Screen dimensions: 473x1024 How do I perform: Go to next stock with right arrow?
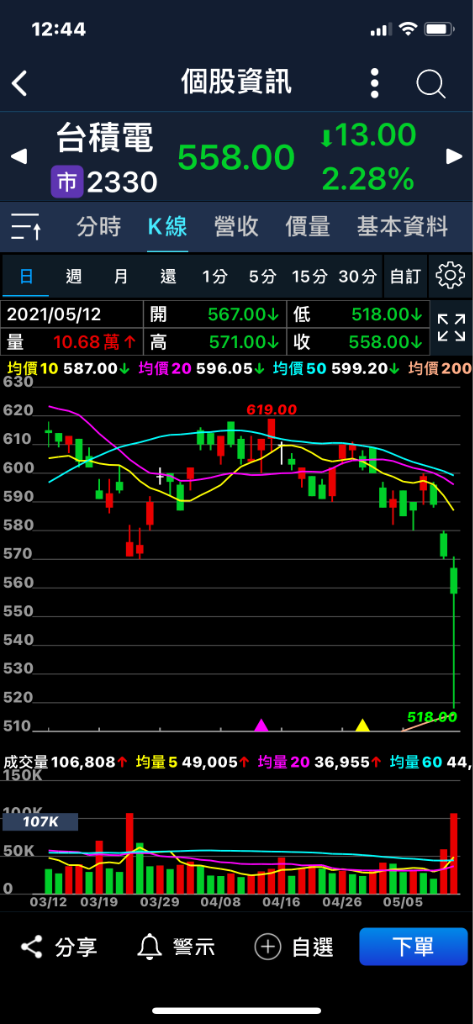[x=454, y=156]
